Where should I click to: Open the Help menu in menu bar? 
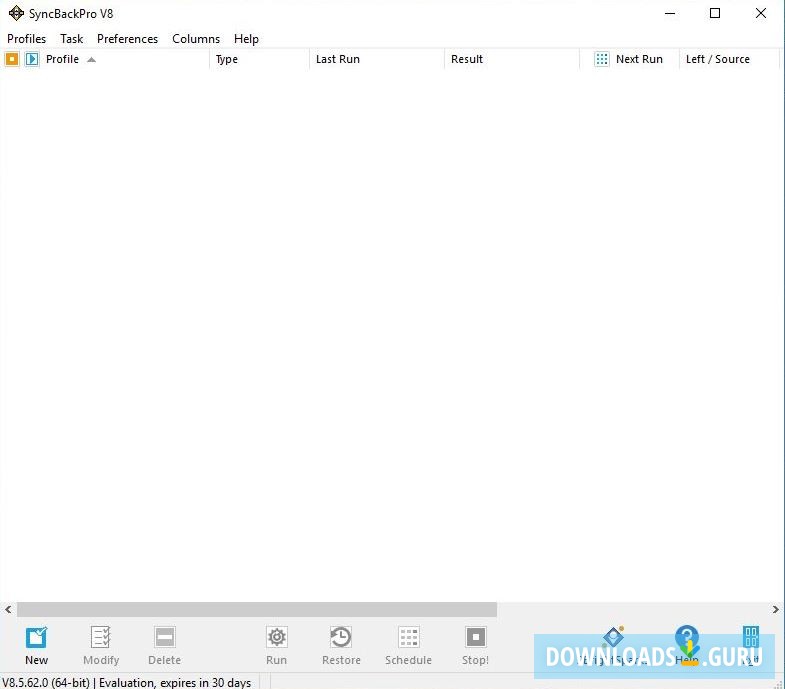[x=246, y=39]
